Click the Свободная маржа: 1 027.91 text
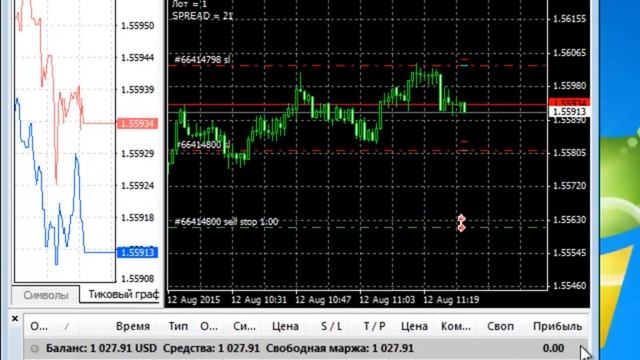 click(x=340, y=349)
